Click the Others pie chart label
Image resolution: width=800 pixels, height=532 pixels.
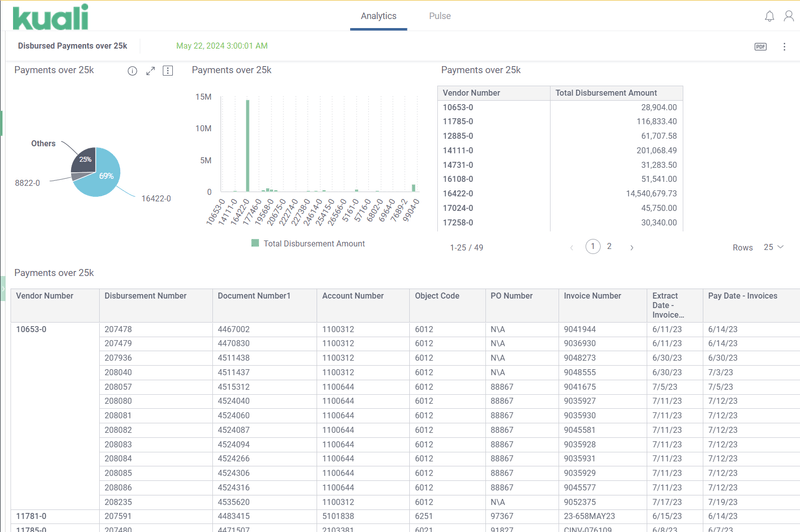[x=43, y=144]
